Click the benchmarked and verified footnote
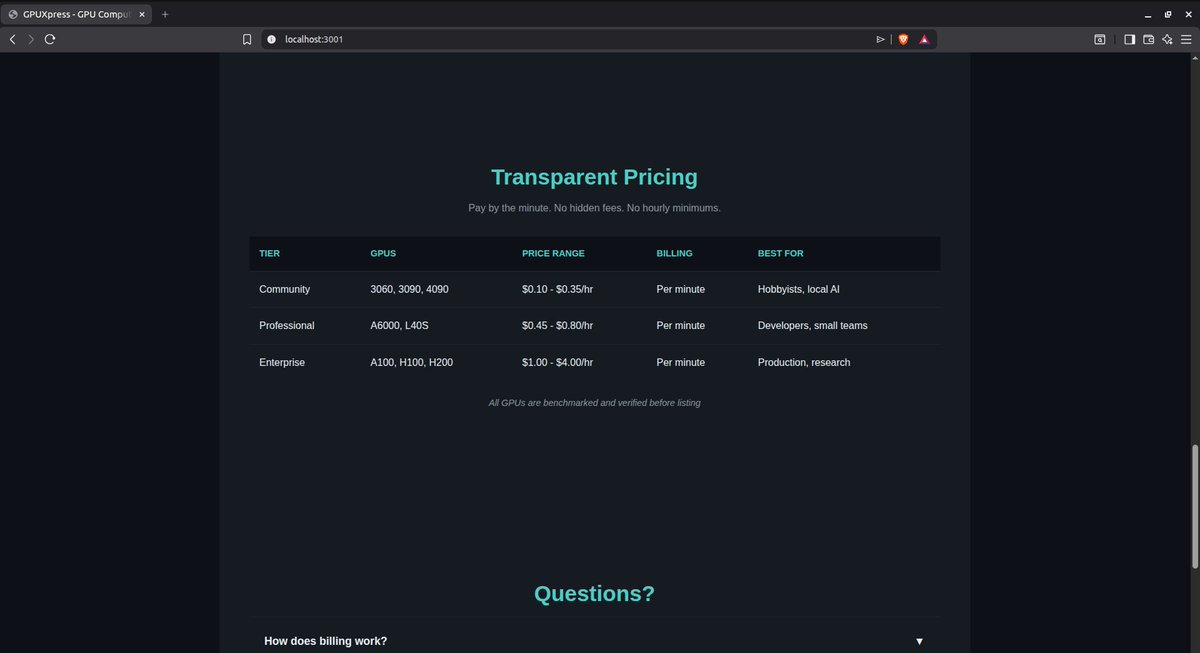This screenshot has width=1200, height=653. (594, 402)
